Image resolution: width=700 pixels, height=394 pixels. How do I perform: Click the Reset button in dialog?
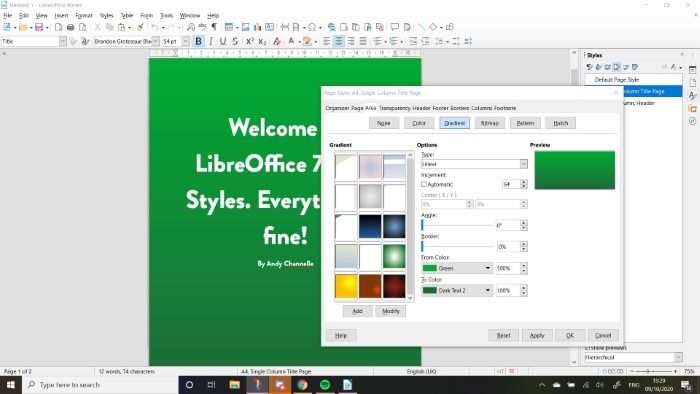coord(503,336)
